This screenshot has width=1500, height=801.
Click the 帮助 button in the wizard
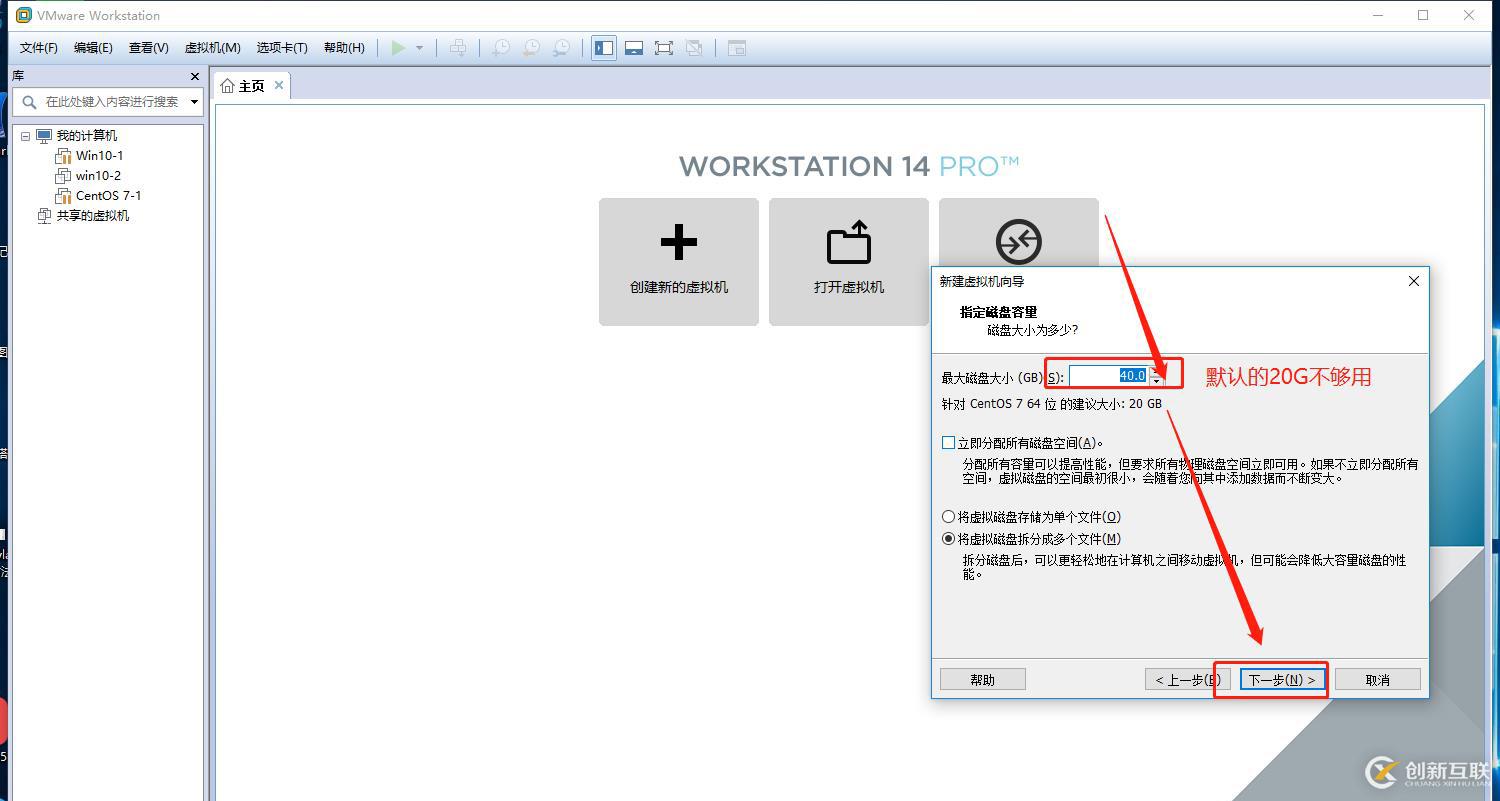coord(983,679)
